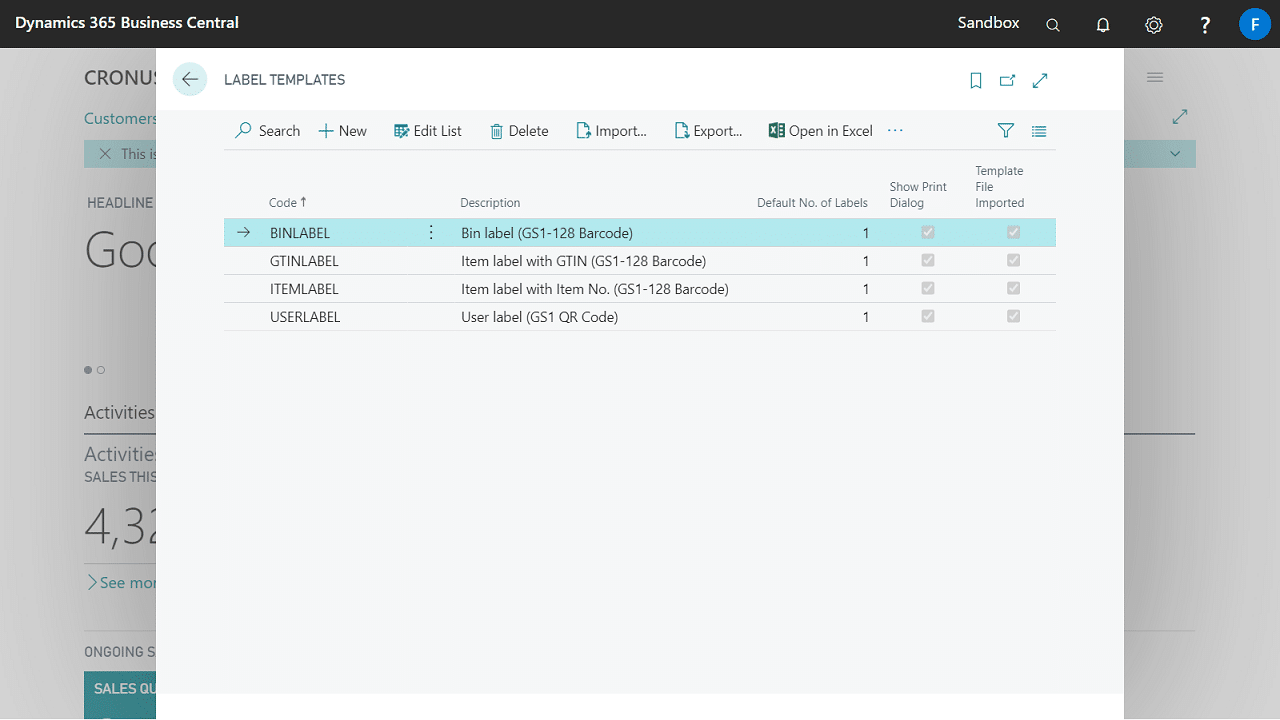Open the row options menu for BINLABEL

[431, 233]
